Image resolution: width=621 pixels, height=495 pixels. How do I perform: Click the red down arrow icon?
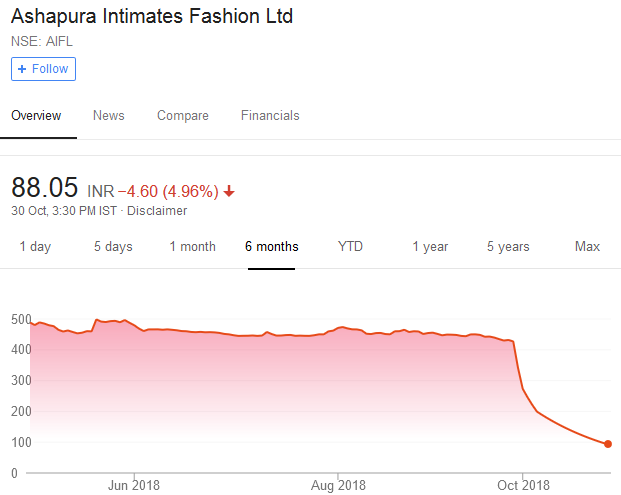[230, 191]
